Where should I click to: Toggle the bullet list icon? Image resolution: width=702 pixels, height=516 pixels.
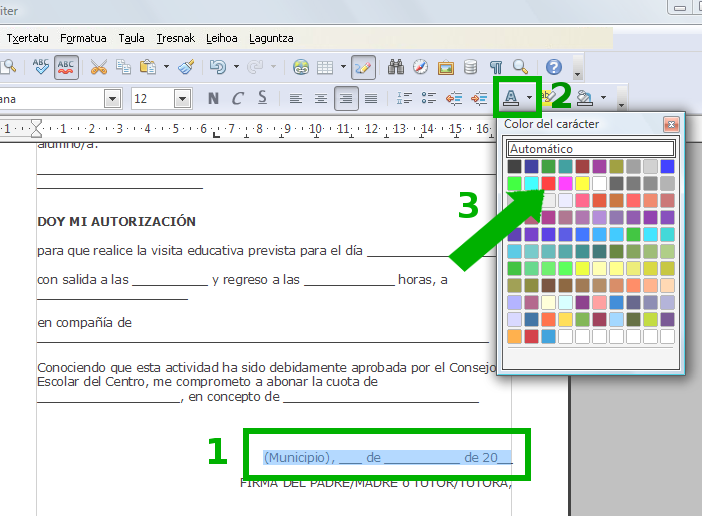pos(429,98)
